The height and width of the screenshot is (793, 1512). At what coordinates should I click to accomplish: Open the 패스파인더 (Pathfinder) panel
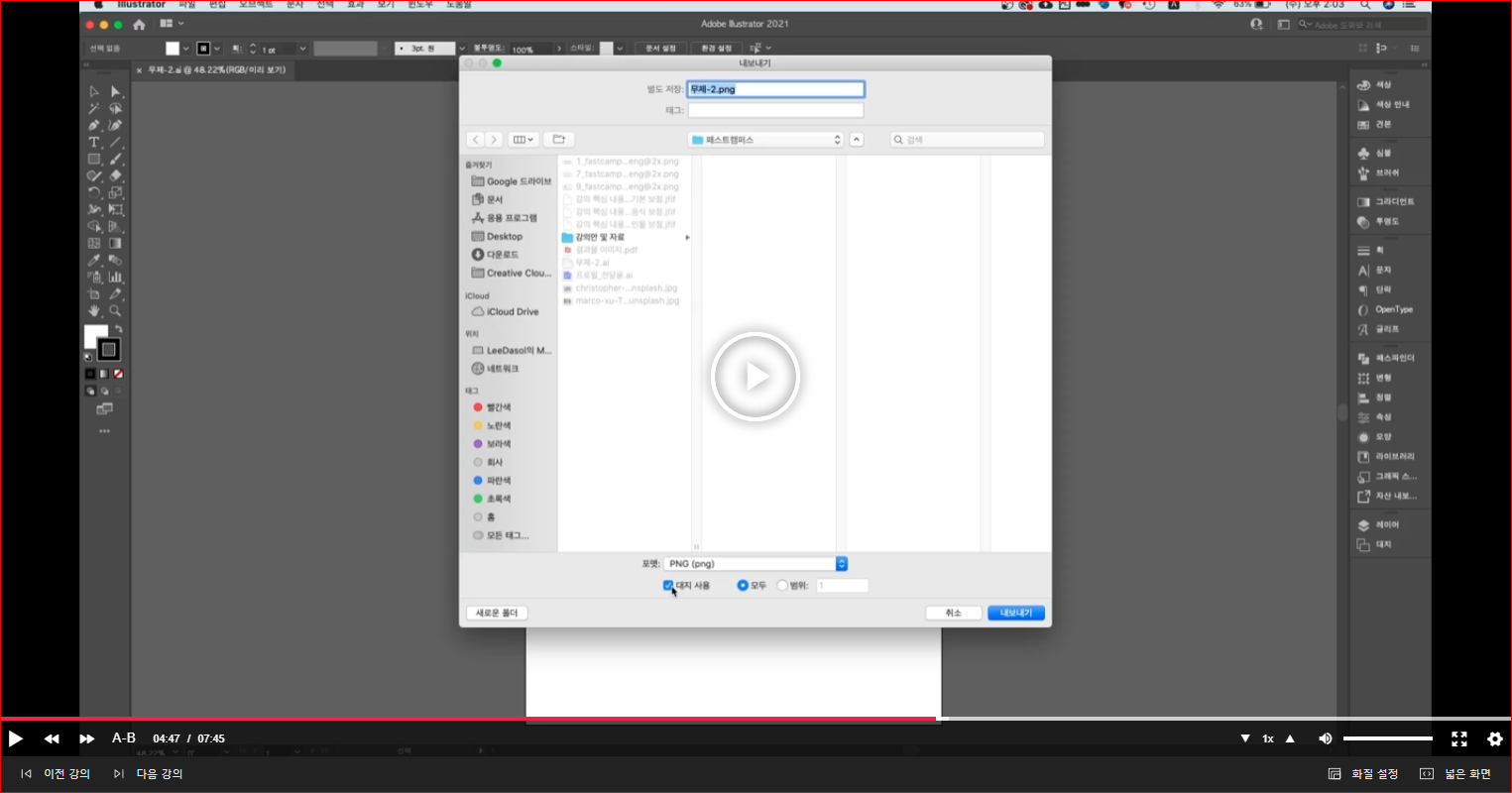click(x=1385, y=359)
